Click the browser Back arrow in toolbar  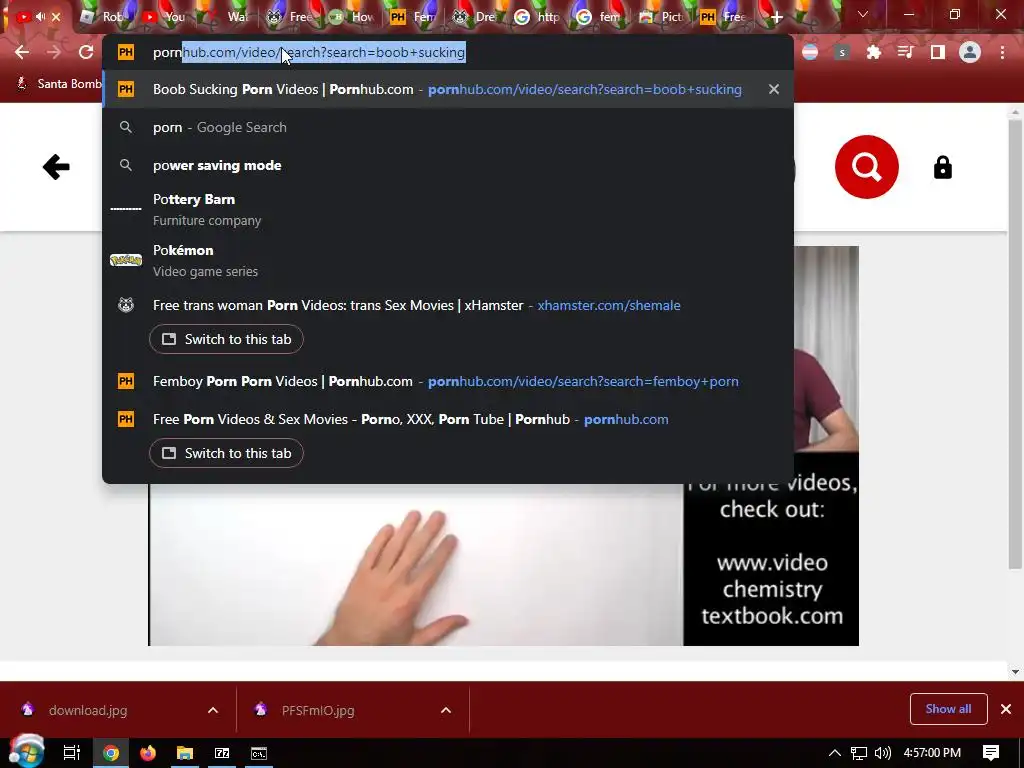[22, 52]
